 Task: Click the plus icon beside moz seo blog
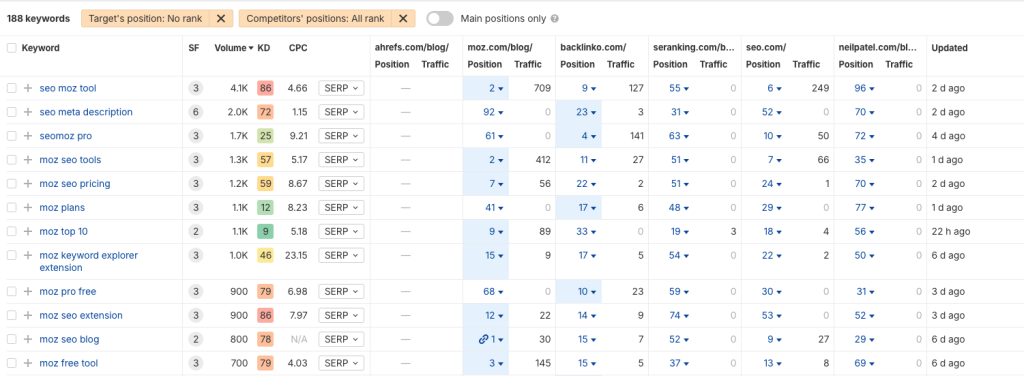click(27, 339)
